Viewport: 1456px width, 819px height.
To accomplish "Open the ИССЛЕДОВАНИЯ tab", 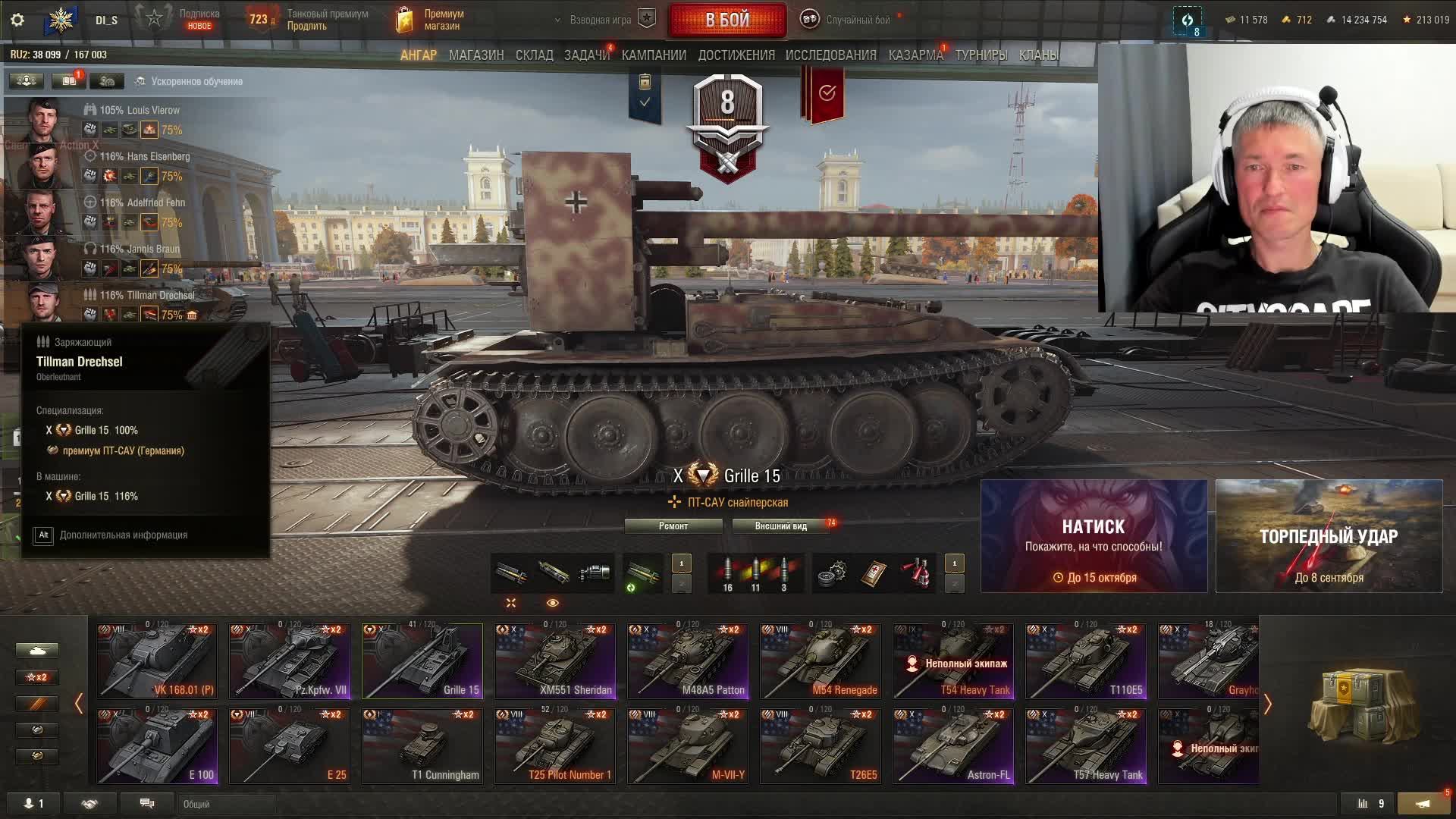I will (x=830, y=55).
